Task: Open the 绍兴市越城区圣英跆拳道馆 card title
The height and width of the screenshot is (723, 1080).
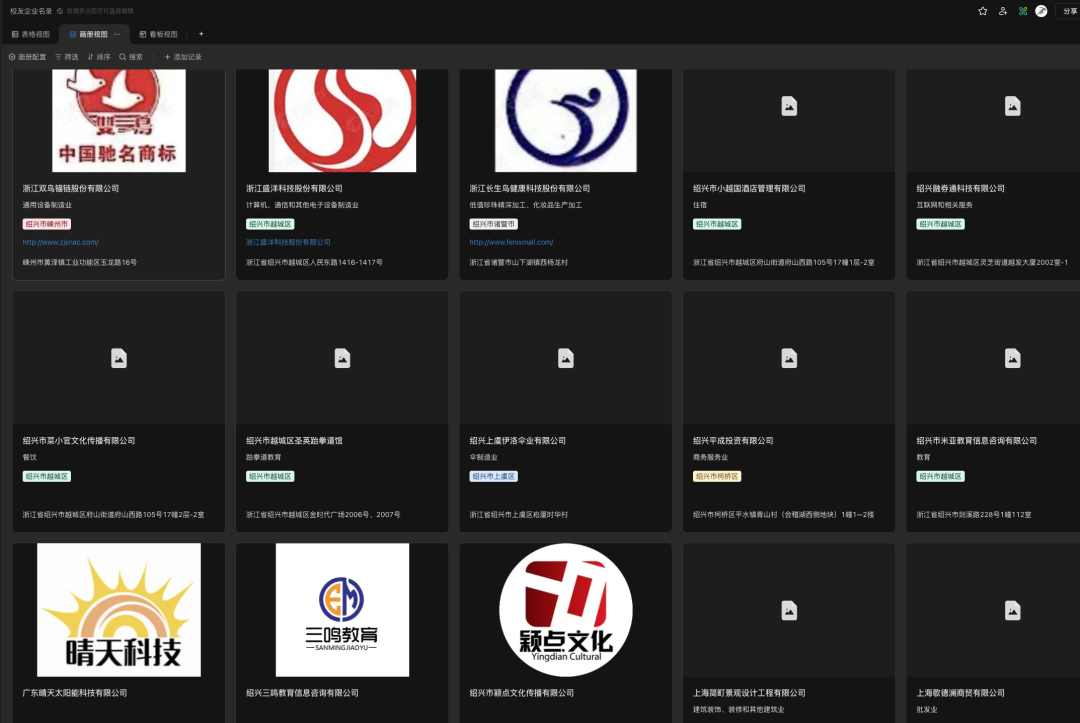Action: (x=294, y=441)
